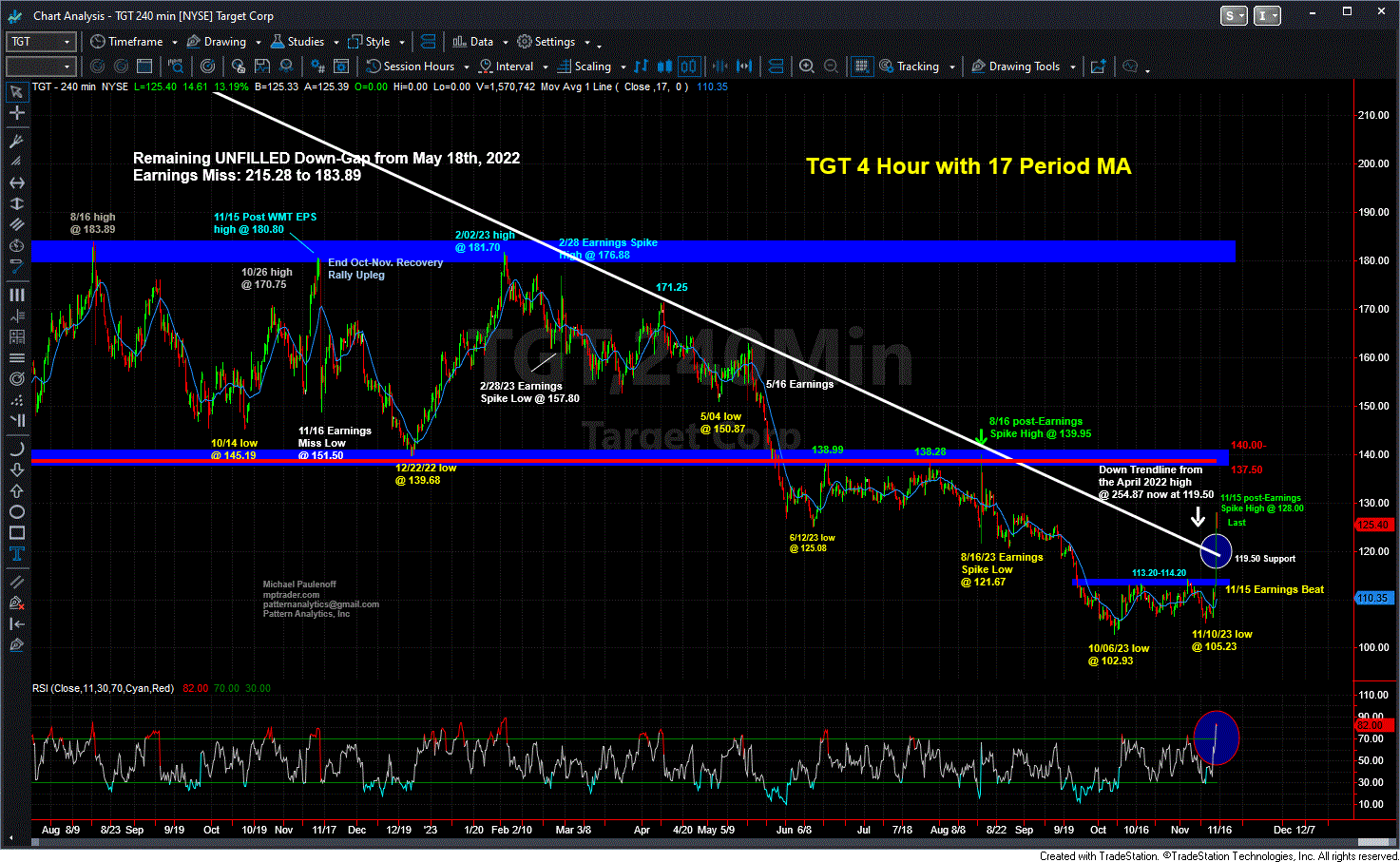Click the Scaling button
Viewport: 1400px width, 862px height.
585,67
